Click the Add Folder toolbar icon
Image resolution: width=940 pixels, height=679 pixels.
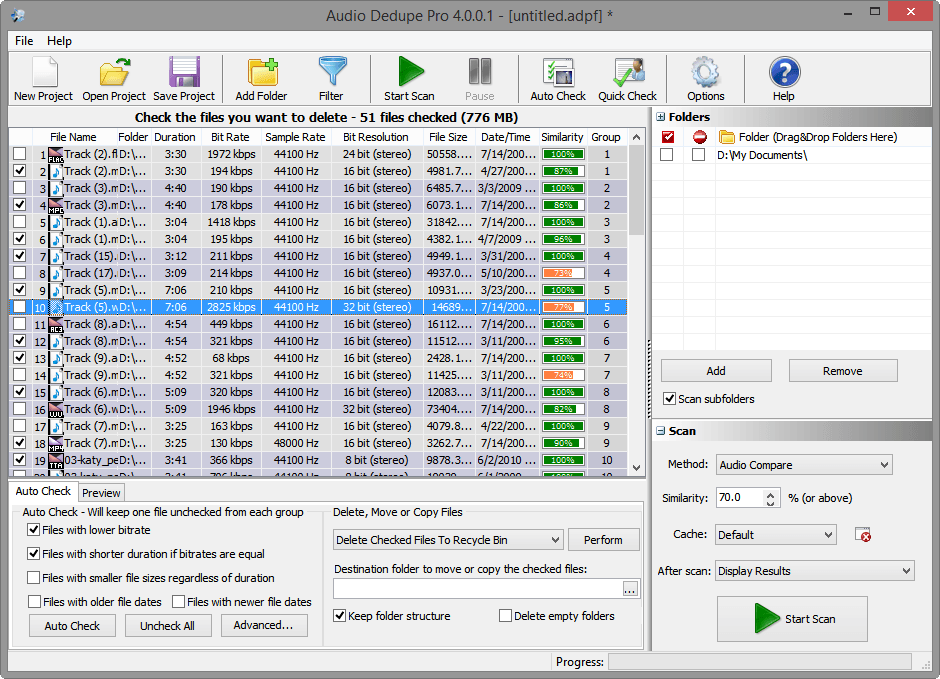262,72
